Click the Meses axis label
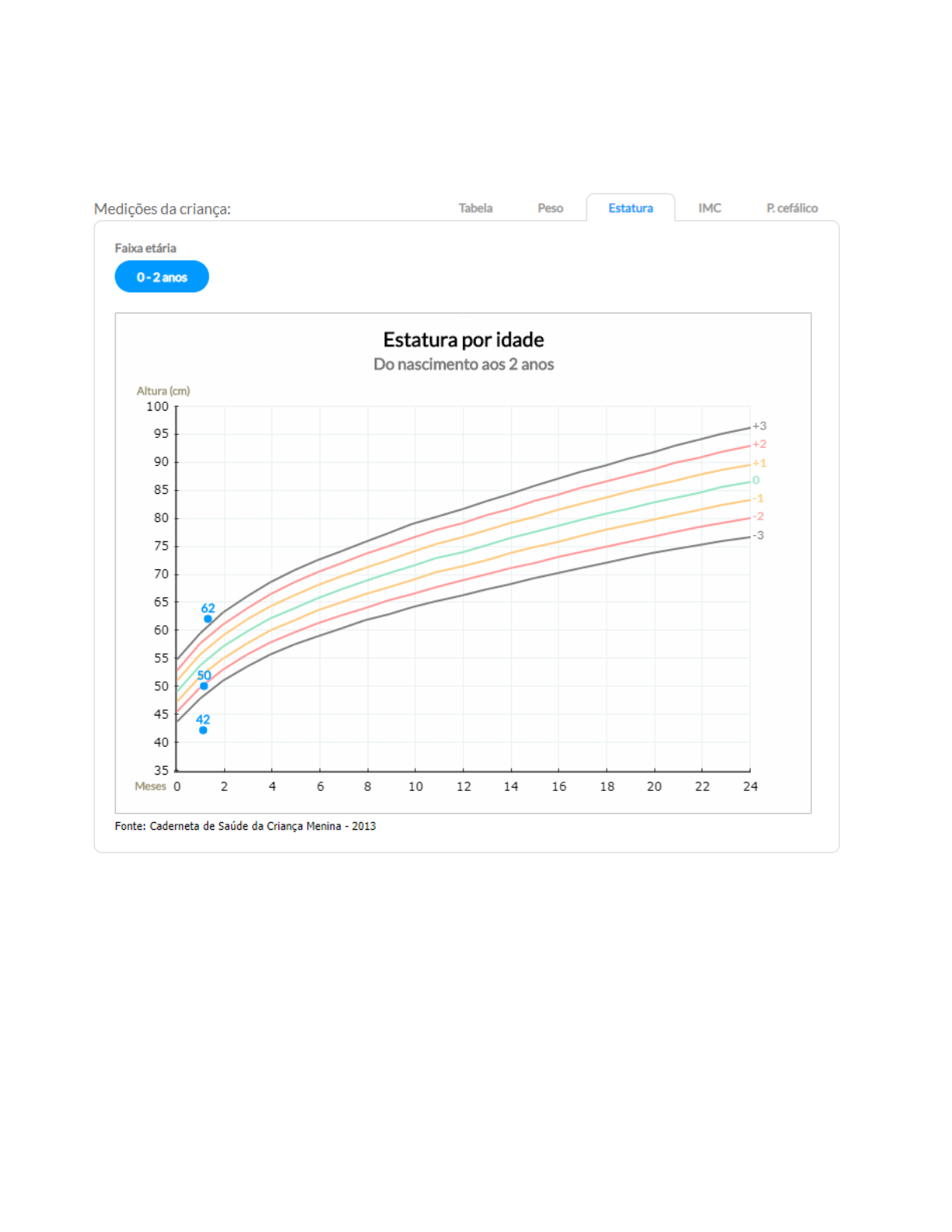Viewport: 952px width, 1232px height. 150,786
